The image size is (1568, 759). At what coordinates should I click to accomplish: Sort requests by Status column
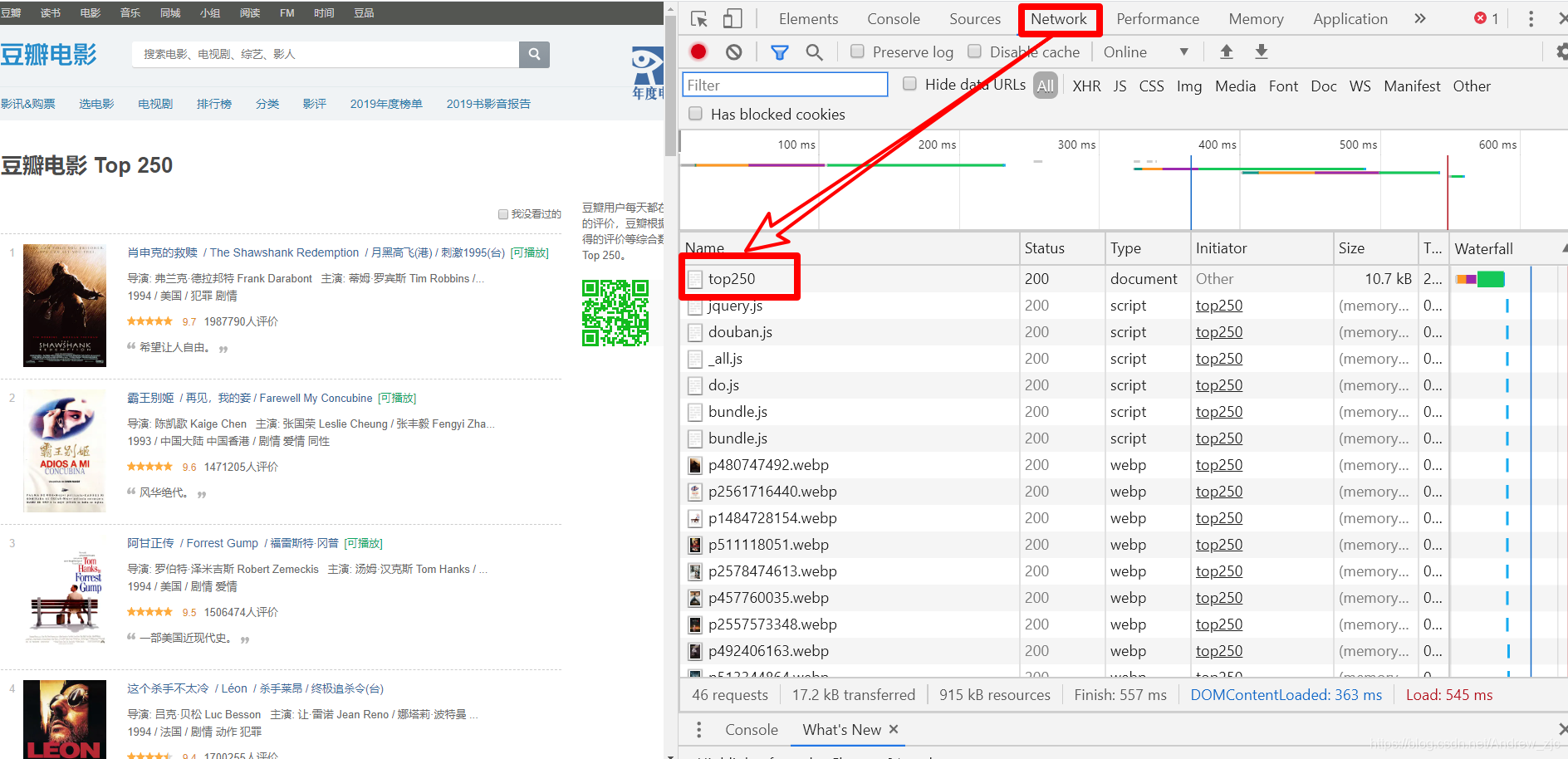coord(1062,248)
